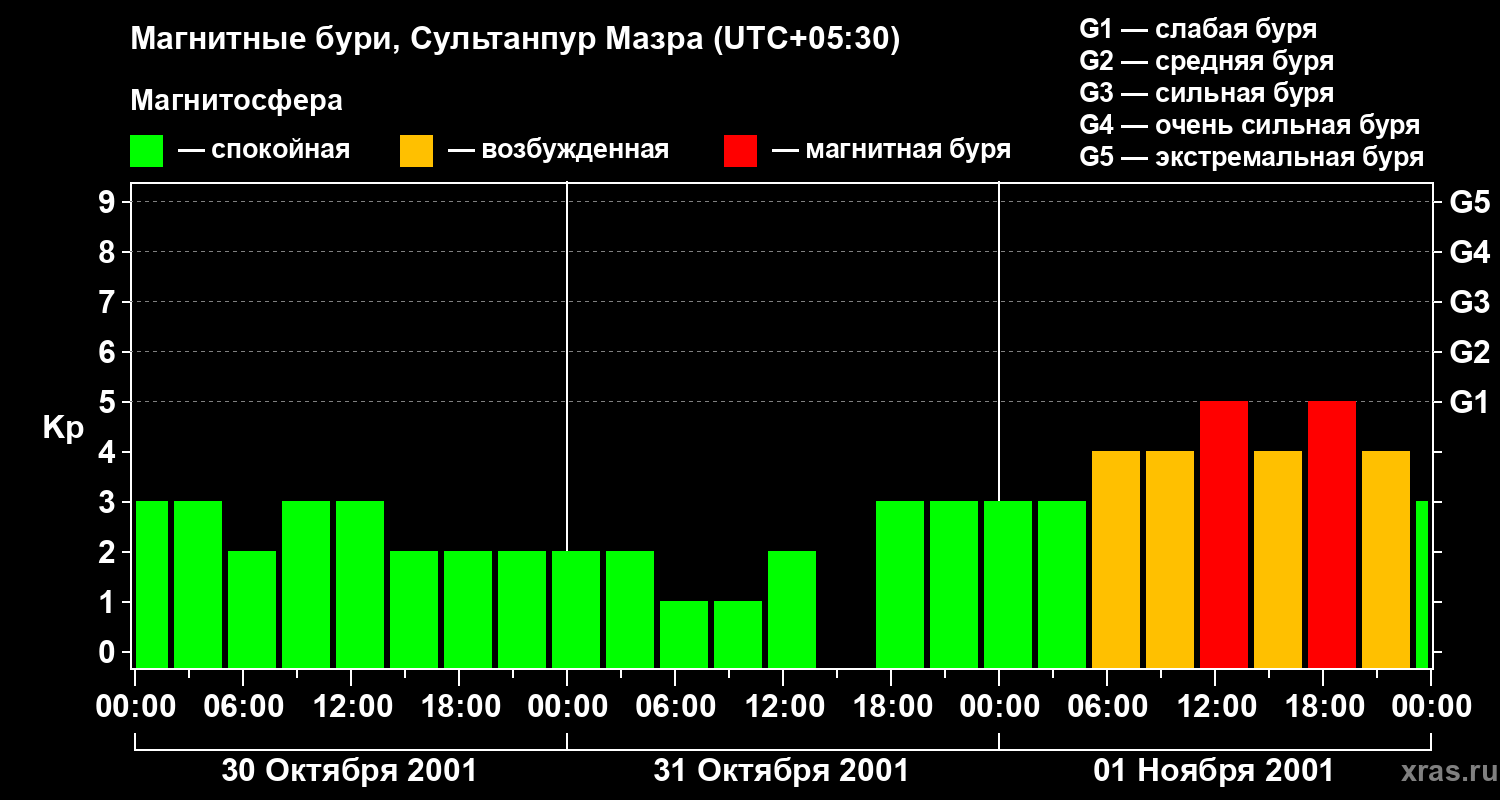Click Kp value 2 on the left axis
The image size is (1500, 800).
click(109, 552)
